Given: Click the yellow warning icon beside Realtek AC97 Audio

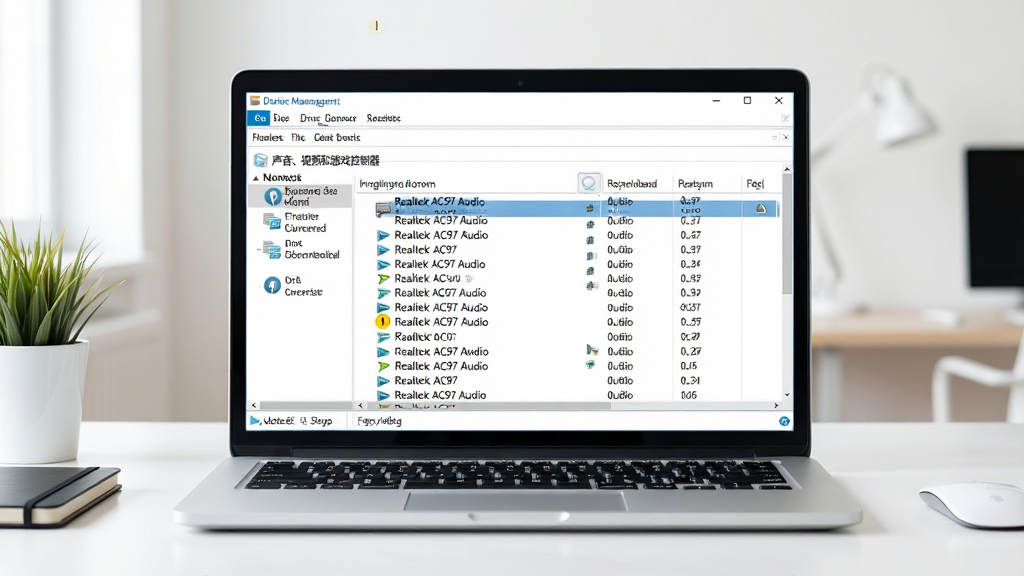Looking at the screenshot, I should pos(383,321).
